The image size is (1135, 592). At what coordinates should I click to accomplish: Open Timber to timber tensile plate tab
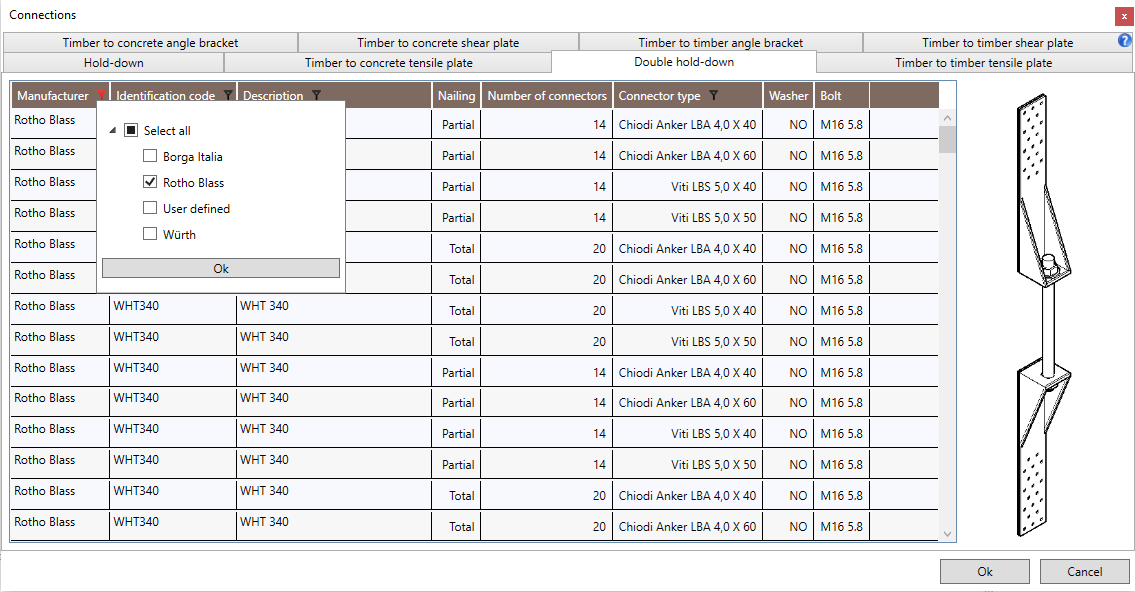pos(974,63)
